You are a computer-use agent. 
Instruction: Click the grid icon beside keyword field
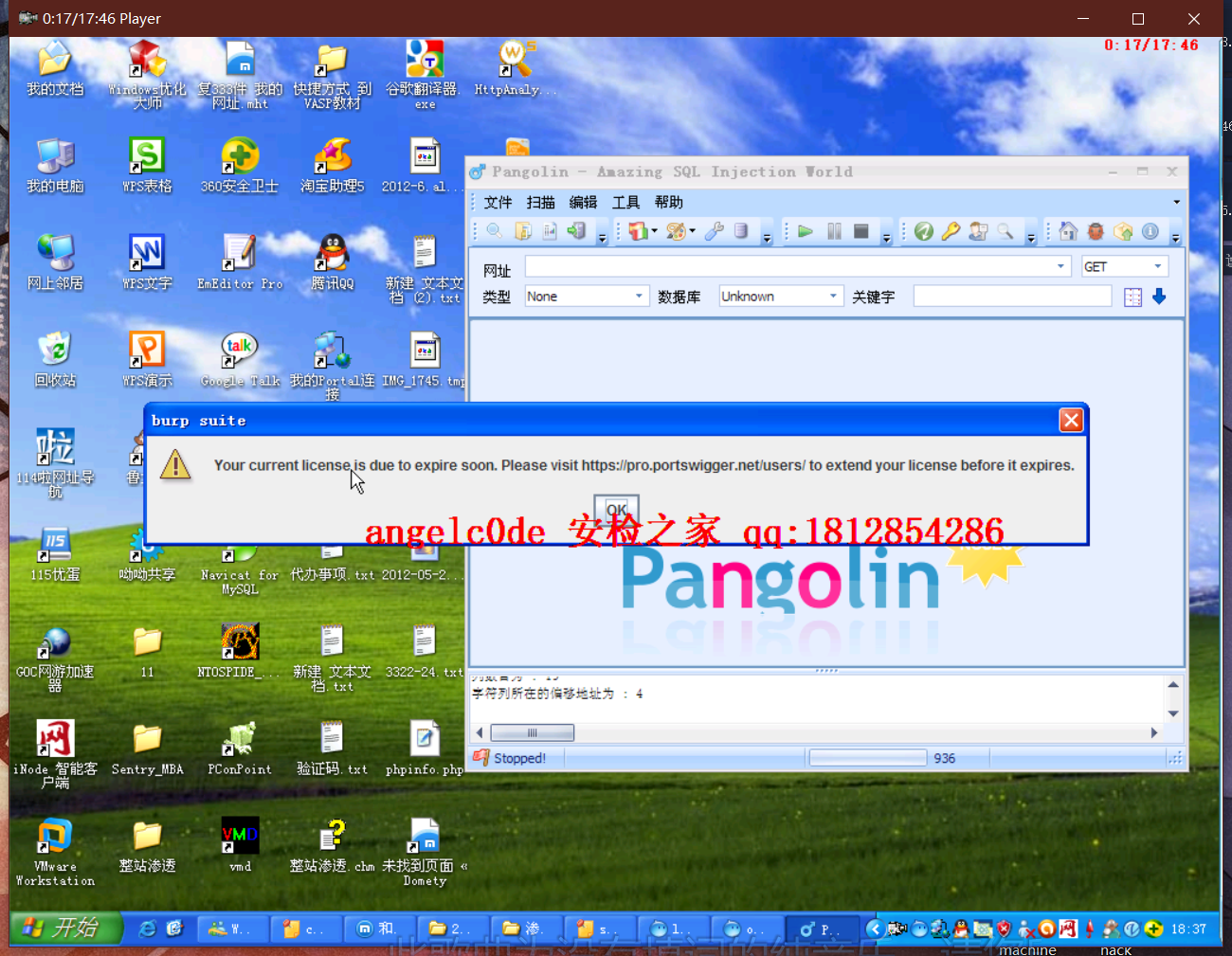1132,298
